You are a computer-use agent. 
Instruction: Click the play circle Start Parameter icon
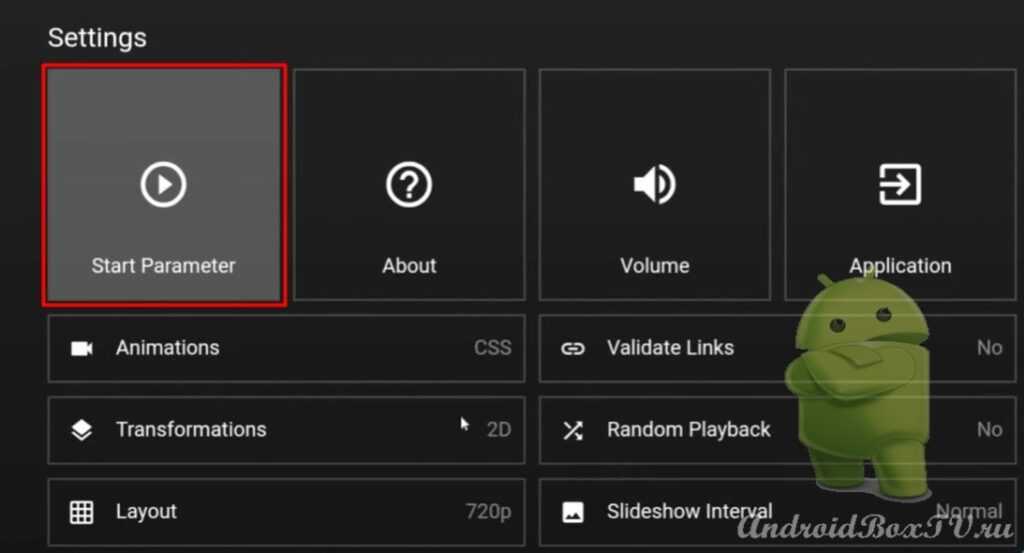[163, 185]
